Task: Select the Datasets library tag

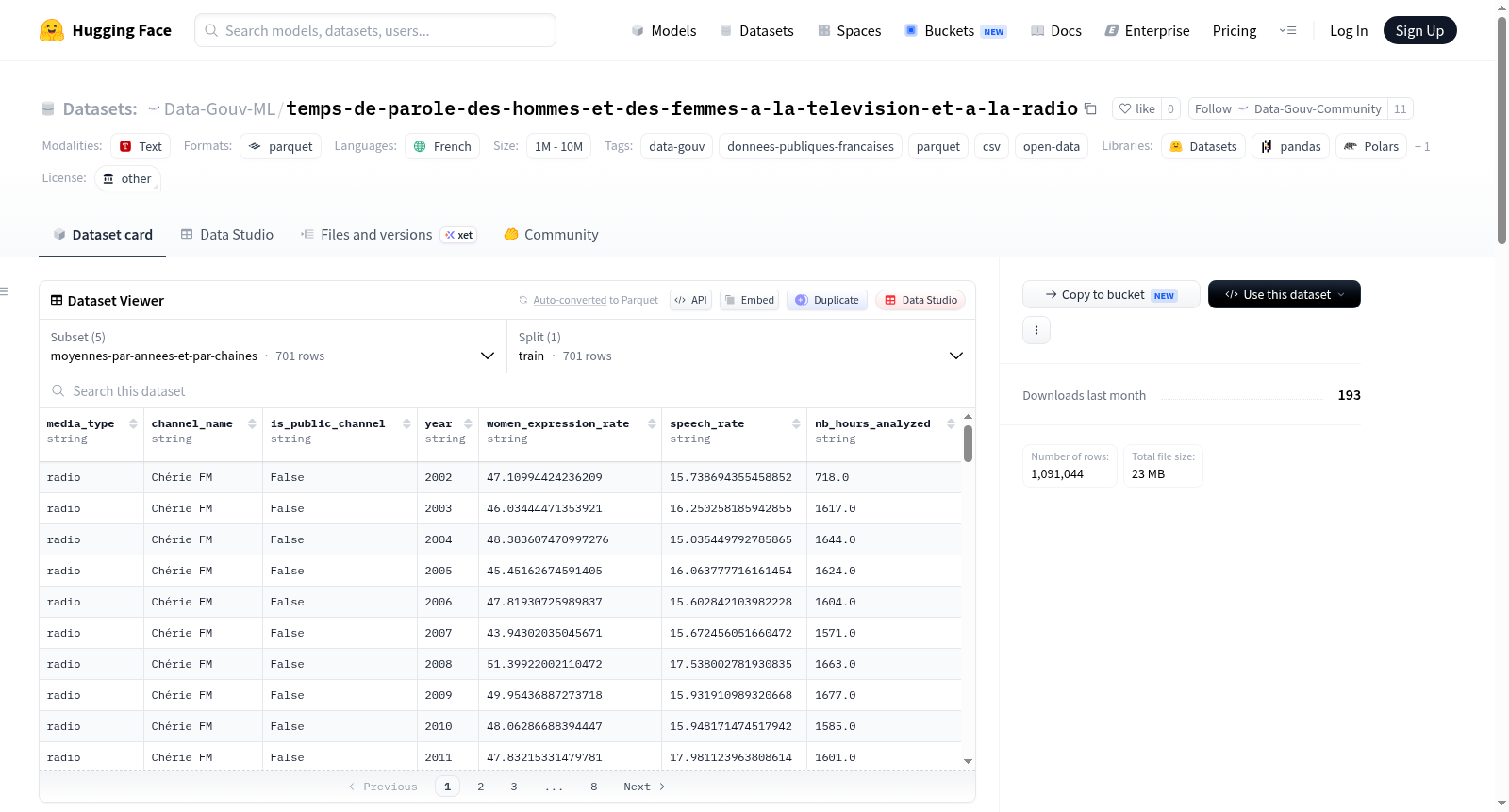Action: click(x=1203, y=146)
